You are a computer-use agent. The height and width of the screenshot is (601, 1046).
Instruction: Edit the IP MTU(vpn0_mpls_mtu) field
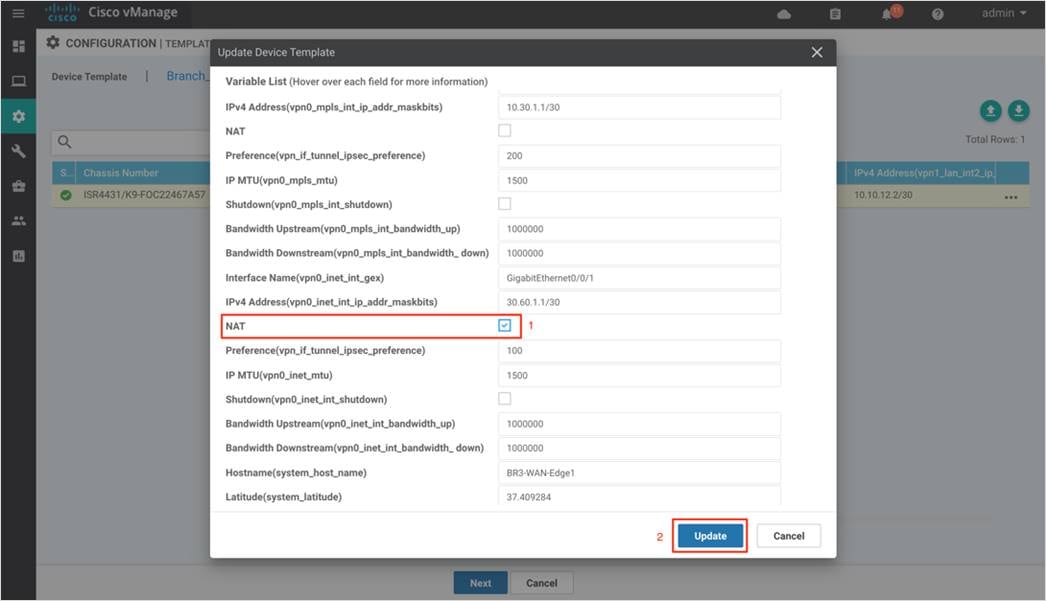pos(639,181)
